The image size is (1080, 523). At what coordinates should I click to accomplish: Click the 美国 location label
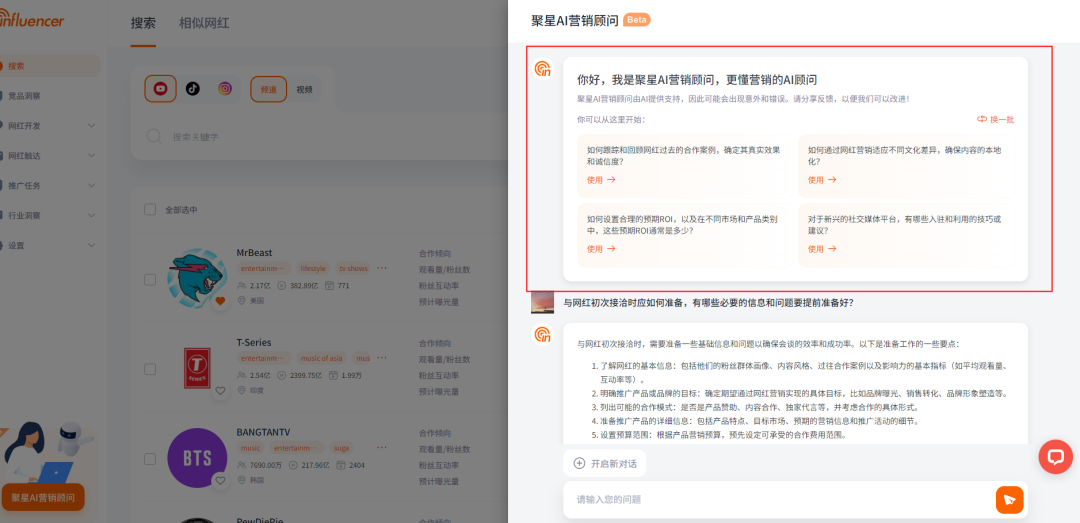(257, 301)
